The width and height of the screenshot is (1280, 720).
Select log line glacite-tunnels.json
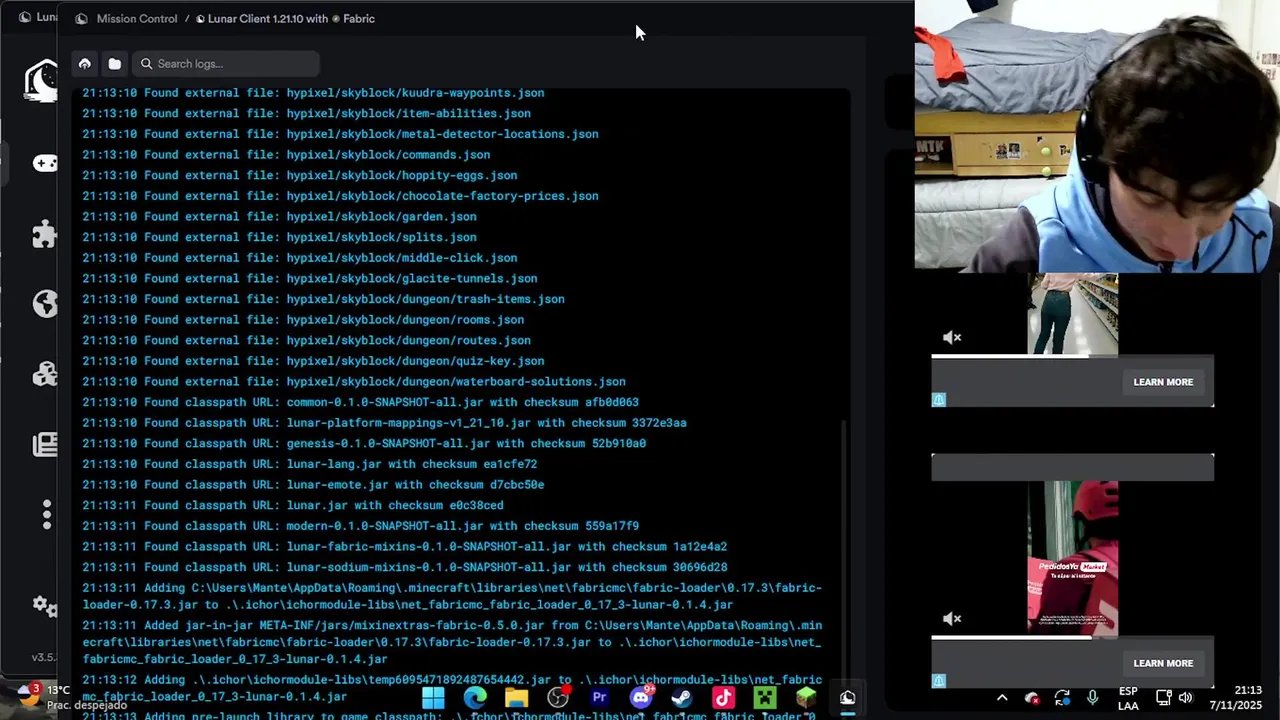(x=310, y=279)
